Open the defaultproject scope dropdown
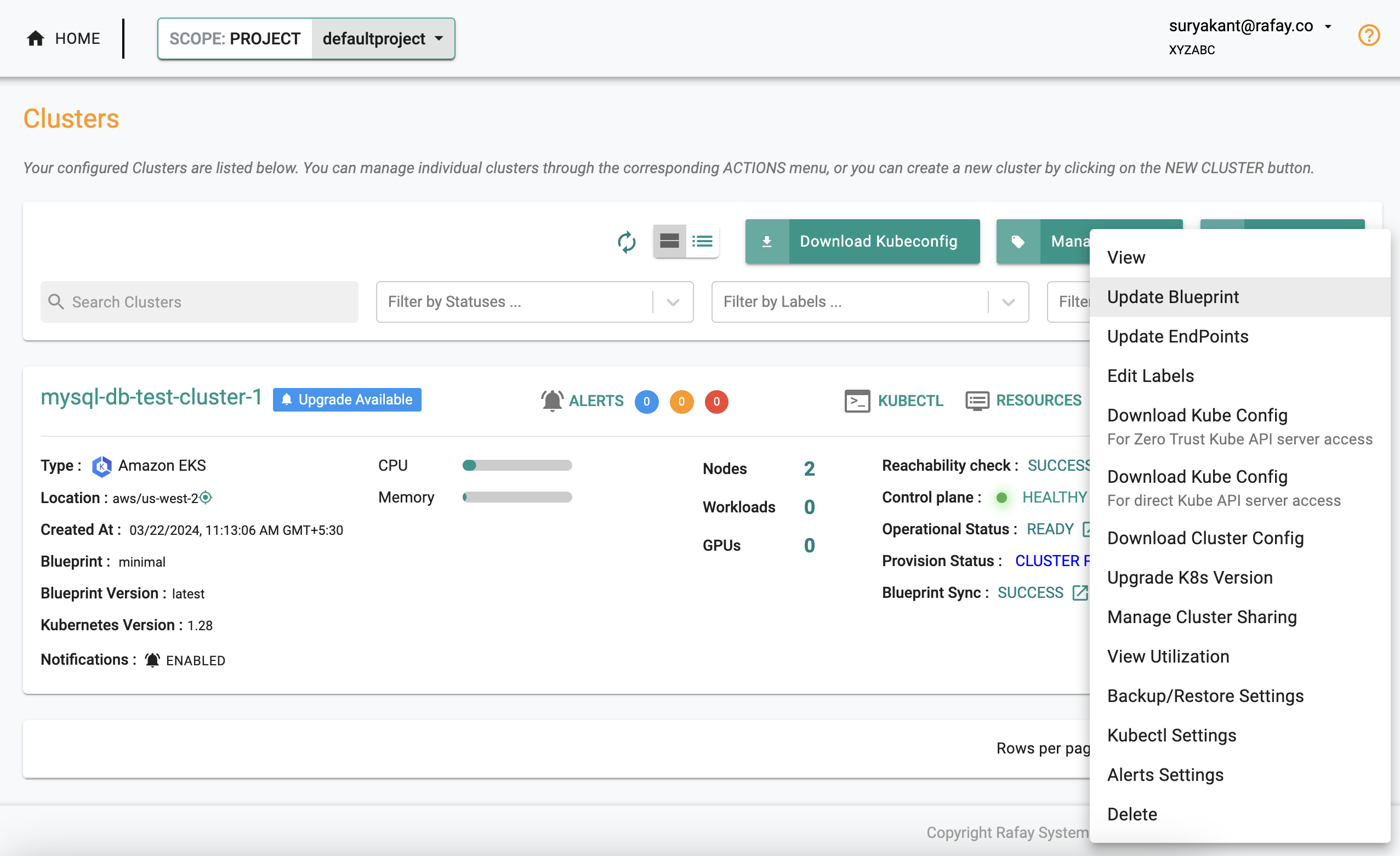The height and width of the screenshot is (856, 1400). [383, 38]
